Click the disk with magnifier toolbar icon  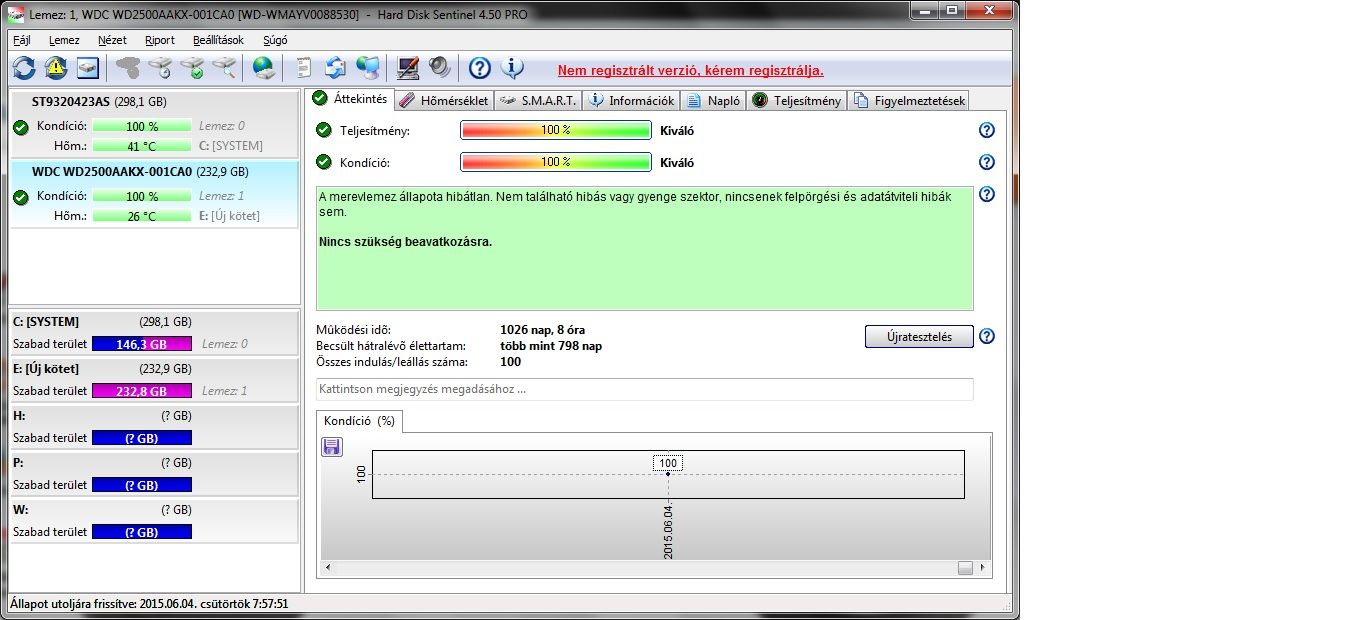pos(224,68)
